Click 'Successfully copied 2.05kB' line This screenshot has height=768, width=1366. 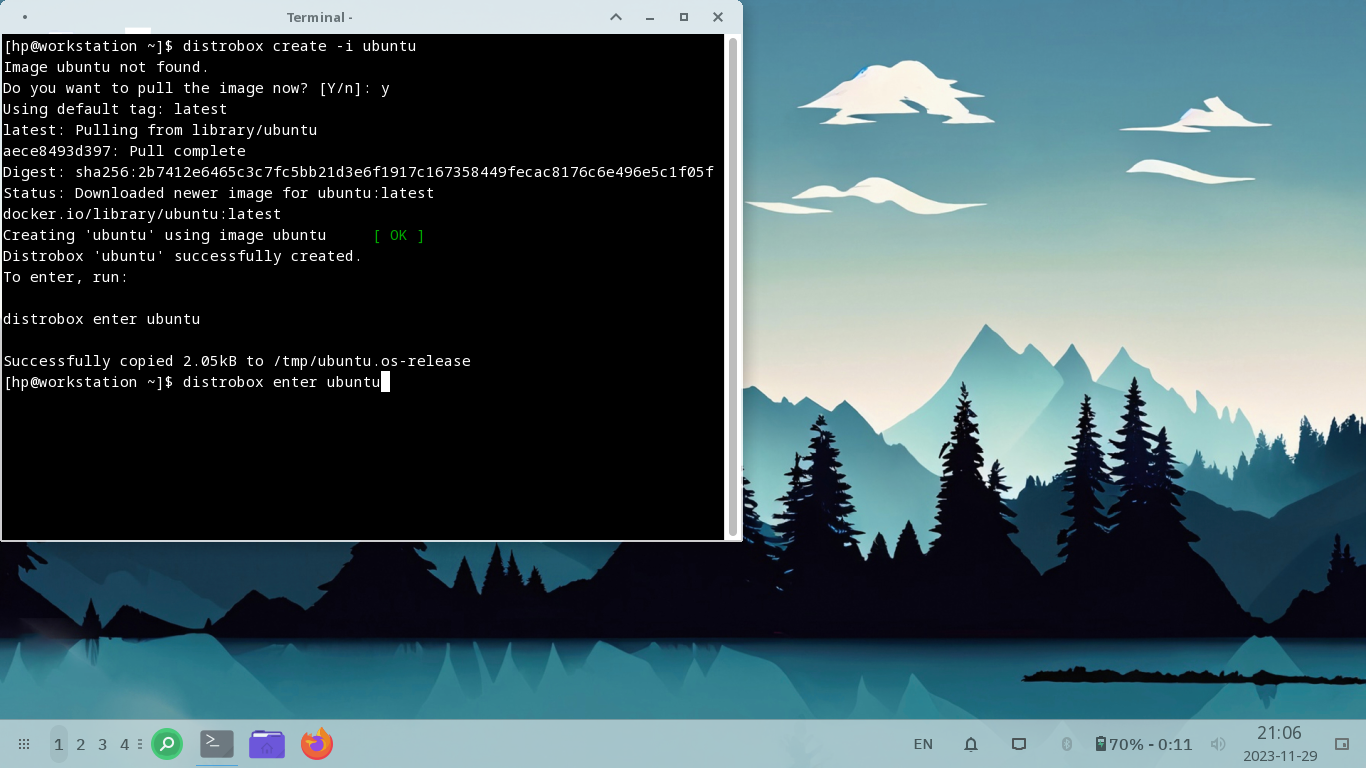click(x=237, y=361)
